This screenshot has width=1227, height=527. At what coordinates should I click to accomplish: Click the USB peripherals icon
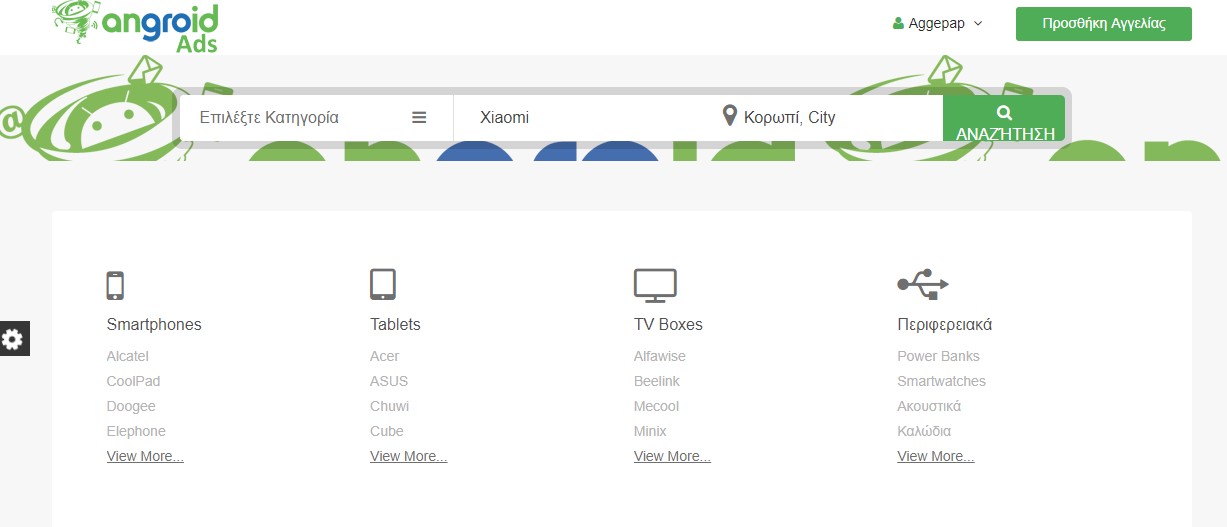923,284
